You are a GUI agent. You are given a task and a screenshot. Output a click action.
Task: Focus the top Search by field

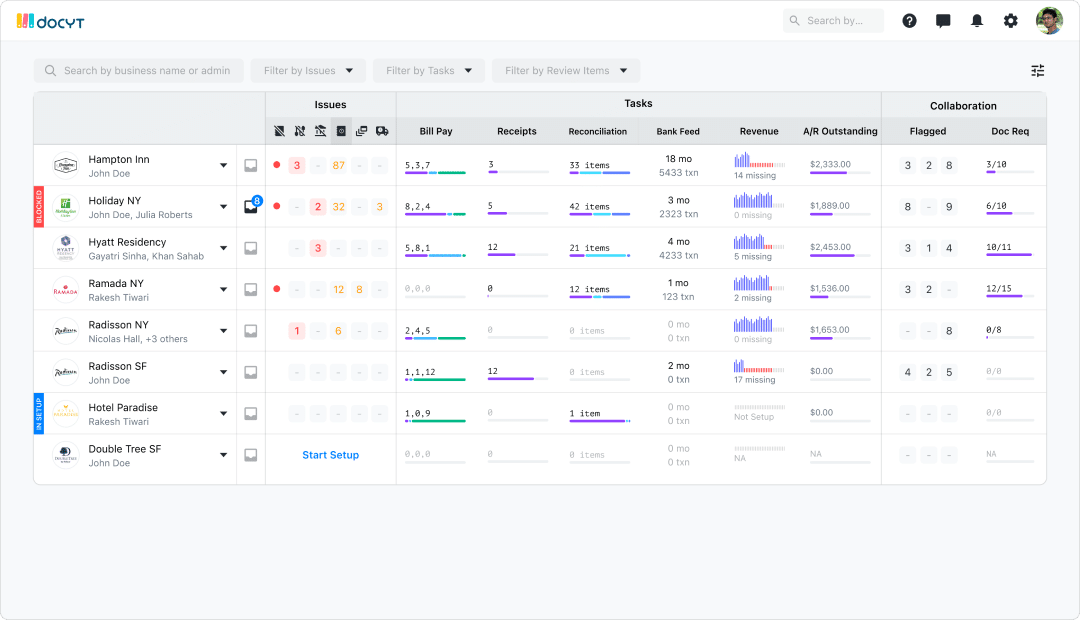833,21
